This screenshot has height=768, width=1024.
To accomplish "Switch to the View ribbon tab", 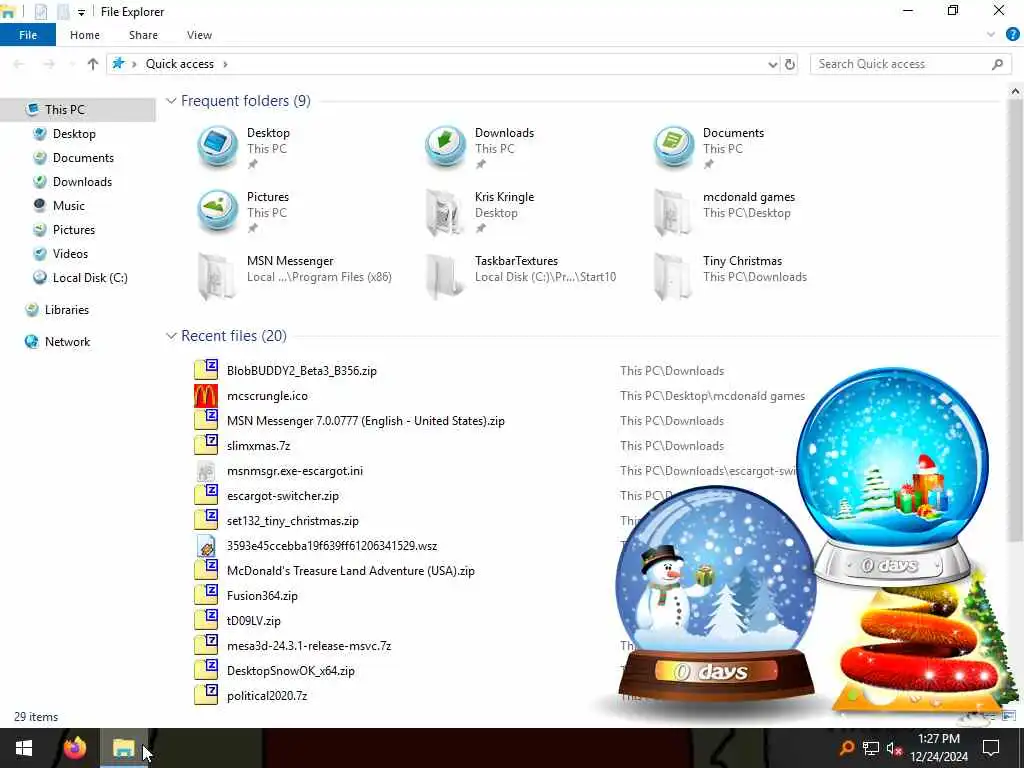I will [x=199, y=35].
